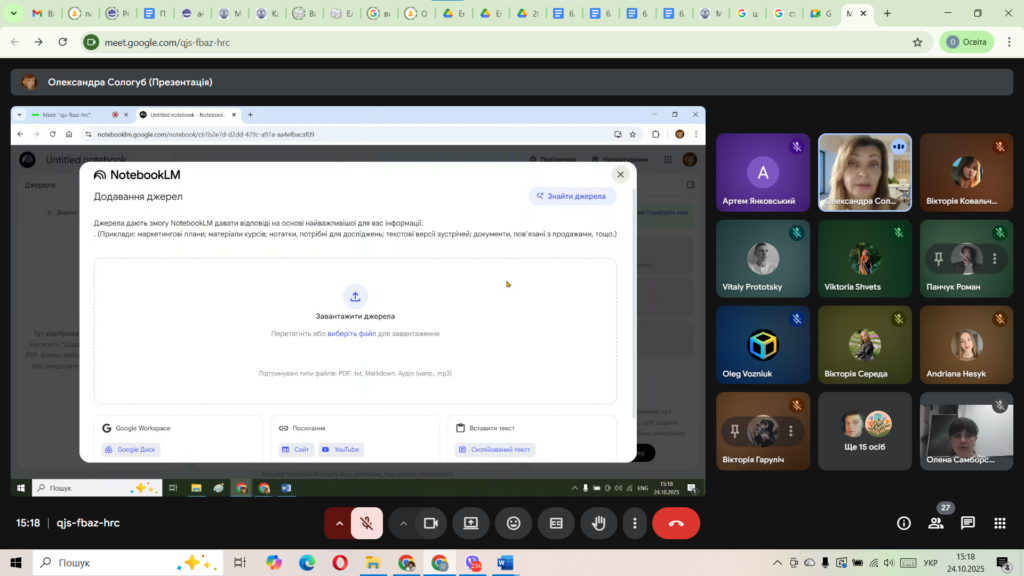Viewport: 1024px width, 576px height.
Task: Open the meeting details info icon
Action: tap(904, 523)
